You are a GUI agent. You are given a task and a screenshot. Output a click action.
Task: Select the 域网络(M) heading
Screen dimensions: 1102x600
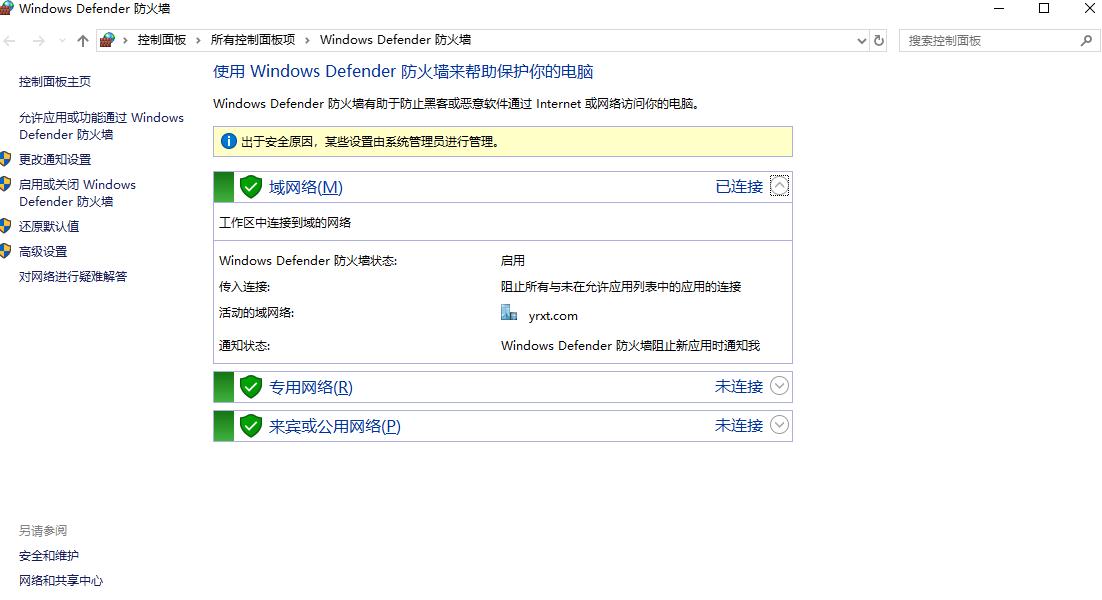306,188
